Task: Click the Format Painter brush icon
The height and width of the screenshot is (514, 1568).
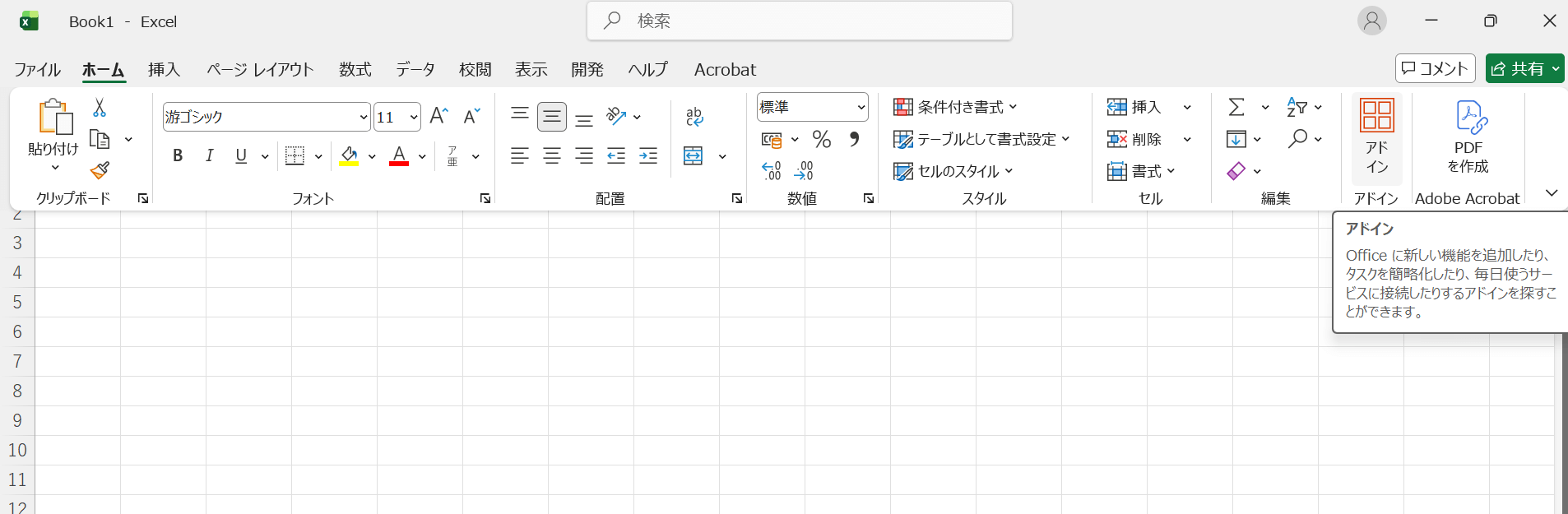Action: click(x=100, y=170)
